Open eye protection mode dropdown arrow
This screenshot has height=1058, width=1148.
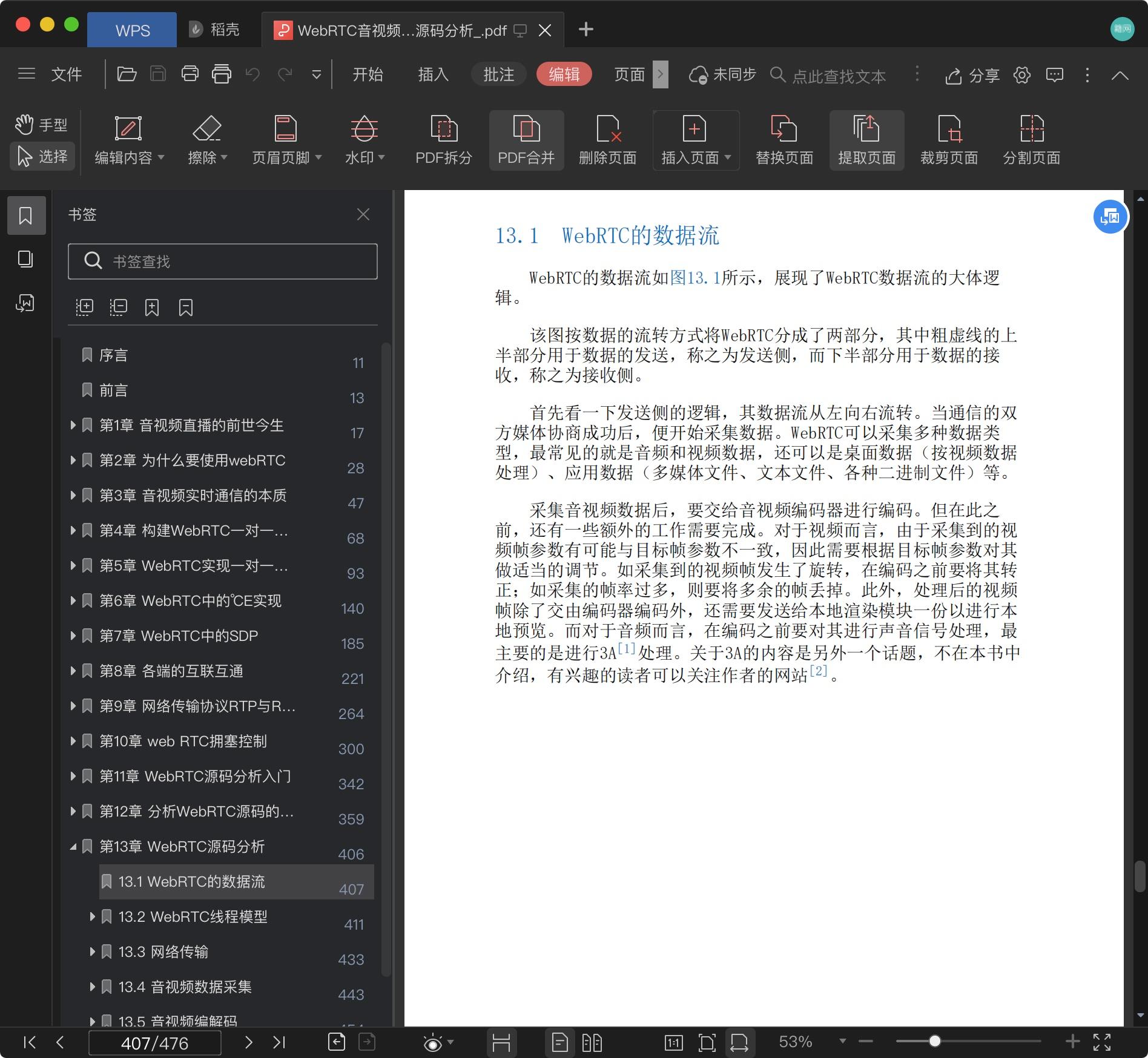click(x=450, y=1042)
